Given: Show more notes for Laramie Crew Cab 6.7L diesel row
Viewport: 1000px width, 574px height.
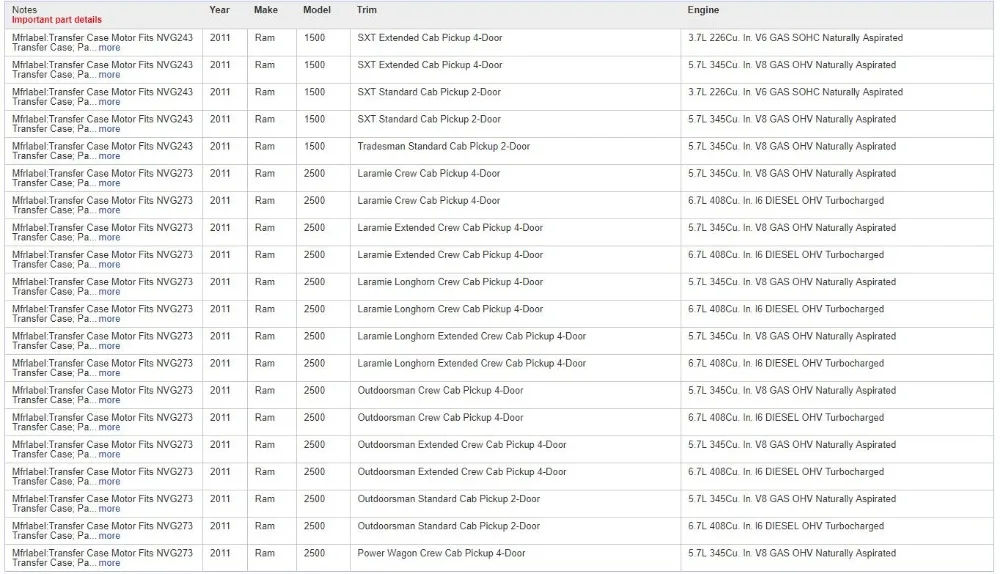Looking at the screenshot, I should coord(109,210).
